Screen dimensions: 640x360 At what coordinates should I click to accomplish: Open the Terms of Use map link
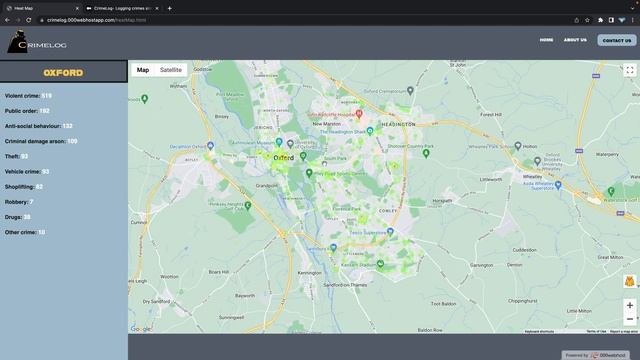[596, 331]
